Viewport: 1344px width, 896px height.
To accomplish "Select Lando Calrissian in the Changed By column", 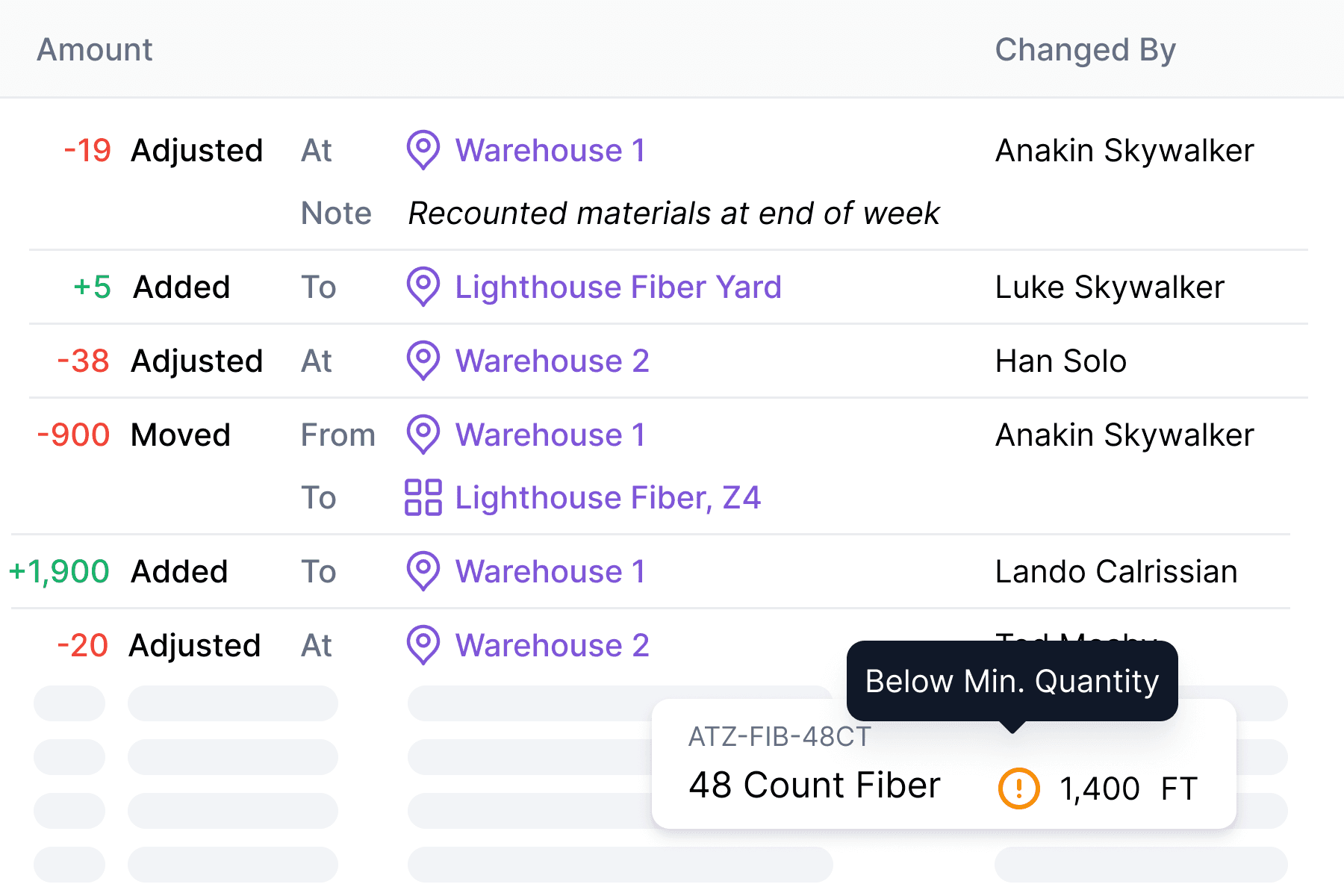I will click(1116, 571).
